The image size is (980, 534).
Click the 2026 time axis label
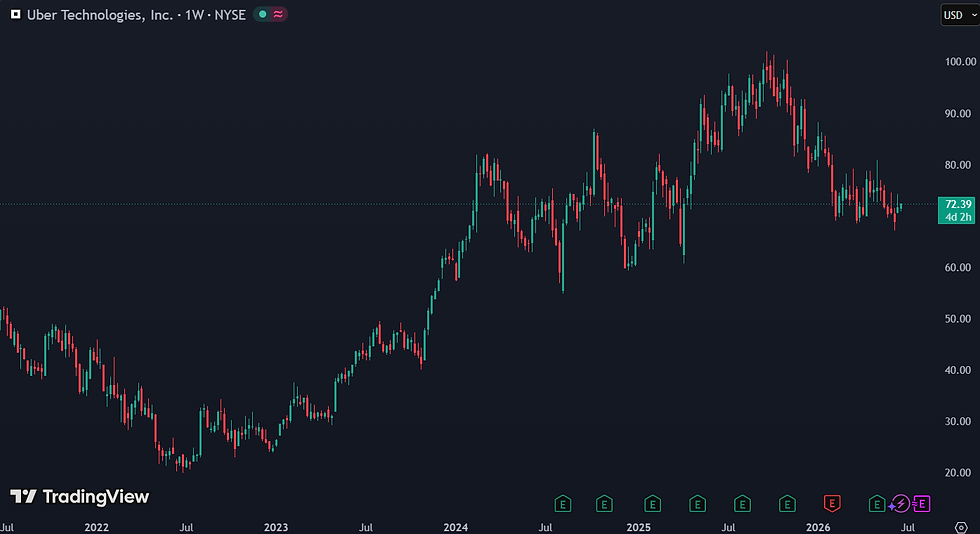click(818, 527)
